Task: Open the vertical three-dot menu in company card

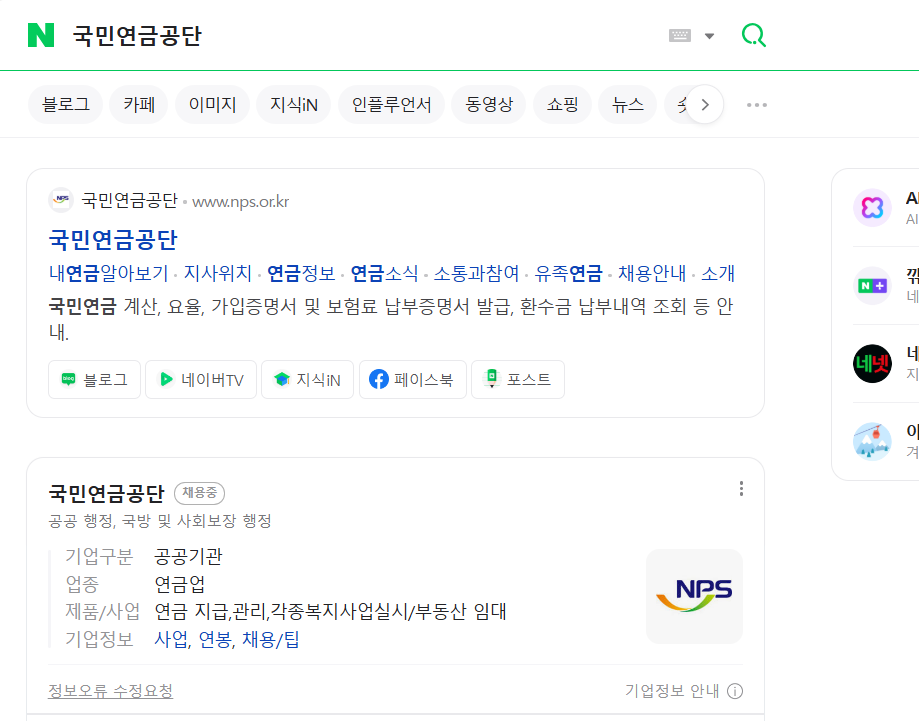Action: (741, 489)
